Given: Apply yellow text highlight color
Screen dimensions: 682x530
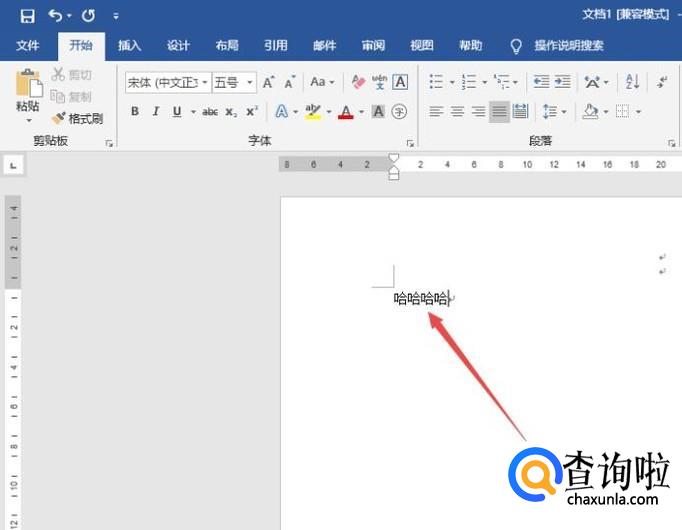Looking at the screenshot, I should pyautogui.click(x=312, y=112).
